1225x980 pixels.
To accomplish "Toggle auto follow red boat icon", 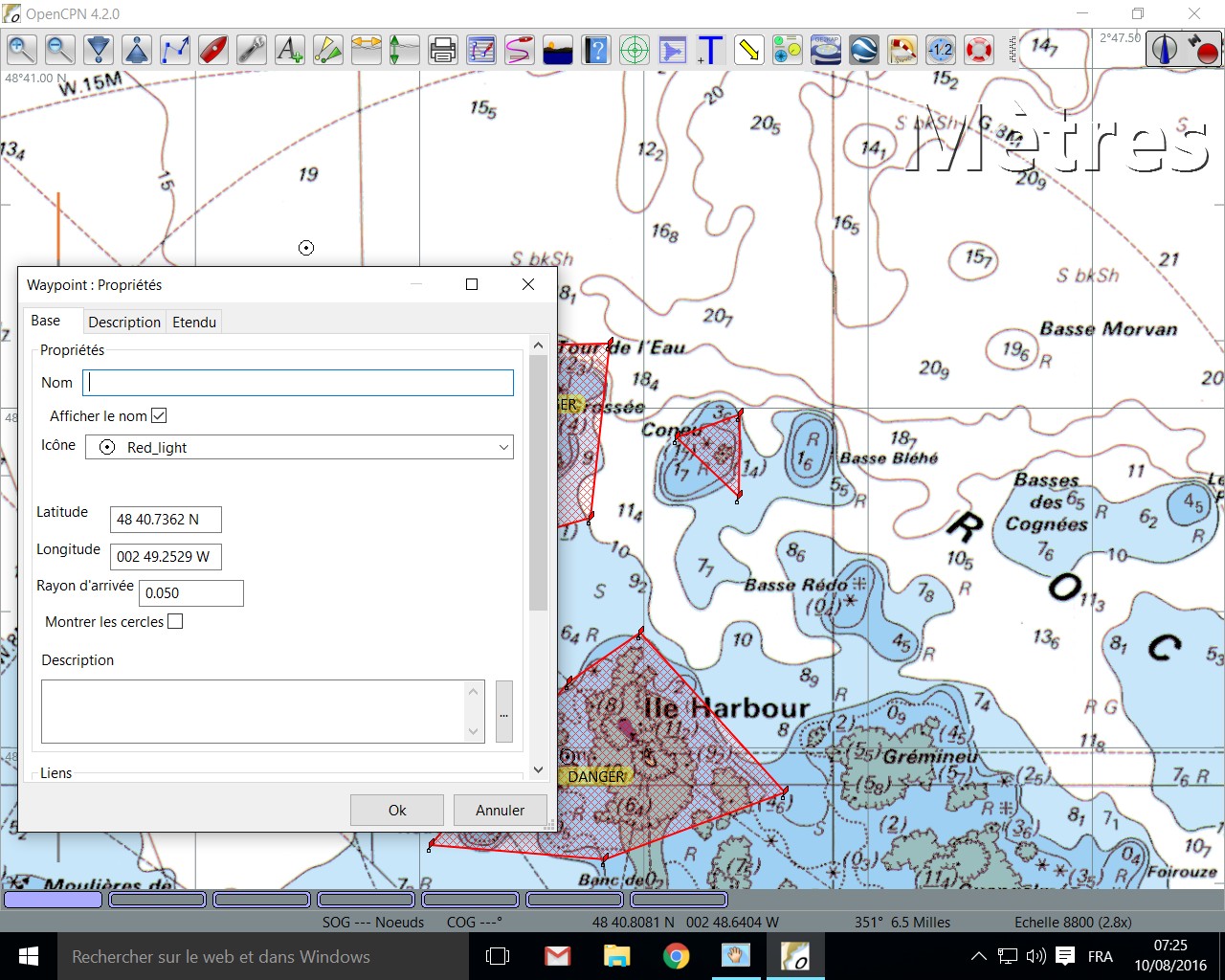I will [212, 49].
